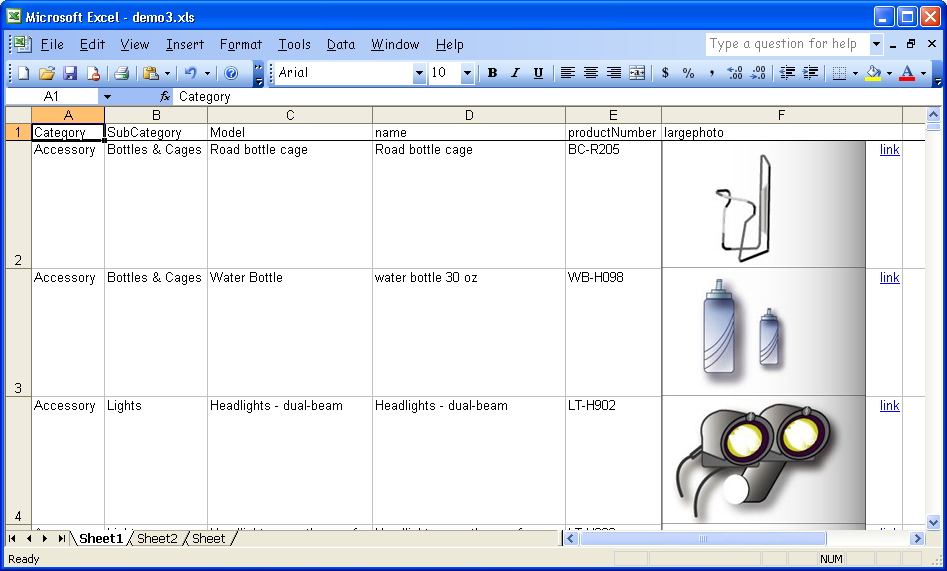The width and height of the screenshot is (947, 571).
Task: Expand the Arial font name dropdown
Action: tap(419, 73)
